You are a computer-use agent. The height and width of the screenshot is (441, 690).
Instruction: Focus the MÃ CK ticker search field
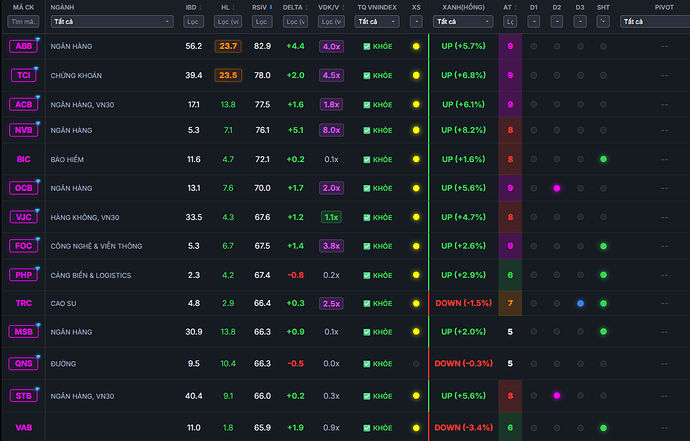[x=23, y=22]
